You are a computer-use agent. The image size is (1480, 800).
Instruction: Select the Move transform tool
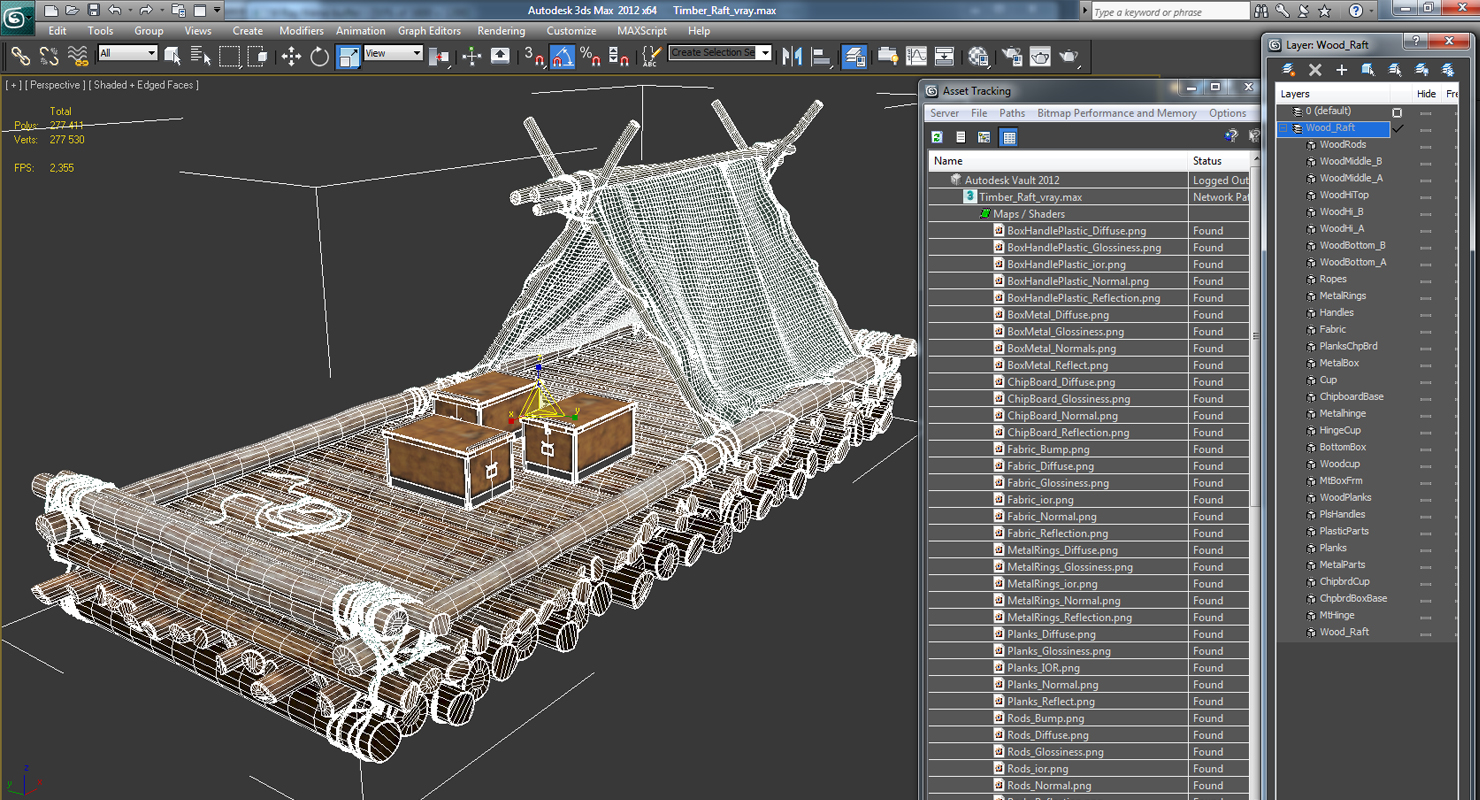pyautogui.click(x=291, y=57)
